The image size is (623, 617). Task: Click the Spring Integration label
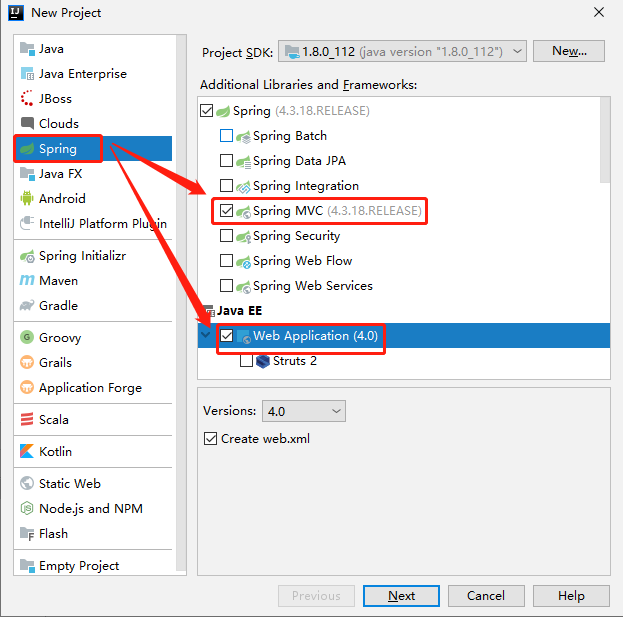click(x=306, y=186)
